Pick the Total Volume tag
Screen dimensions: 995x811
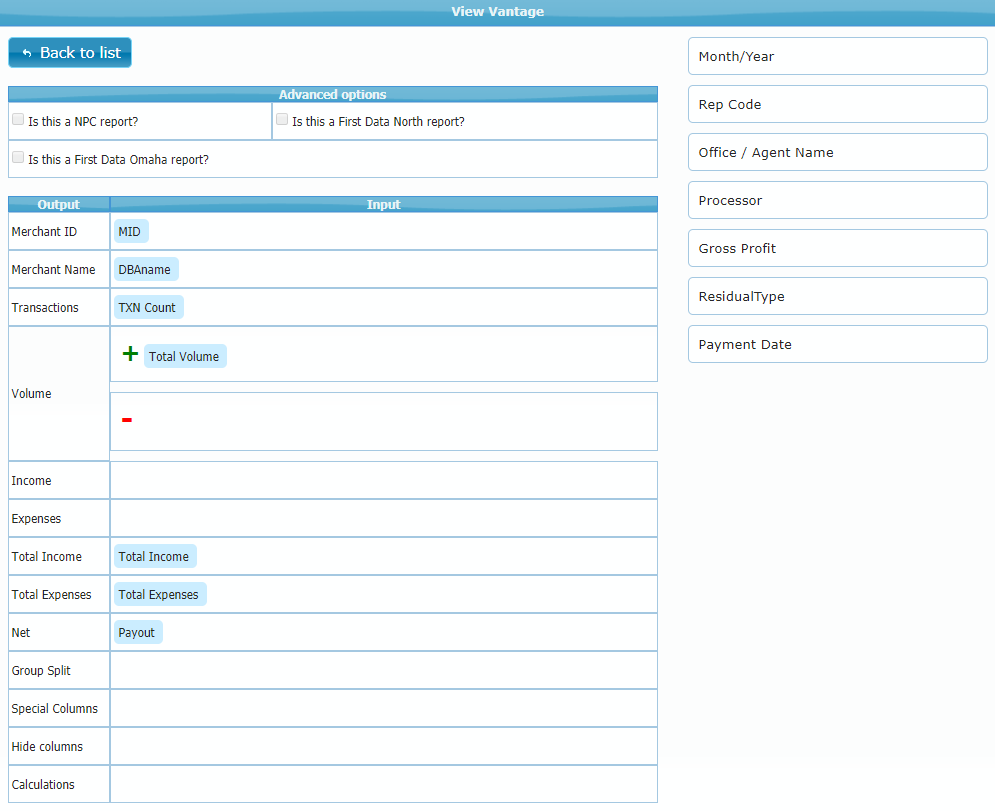coord(185,356)
